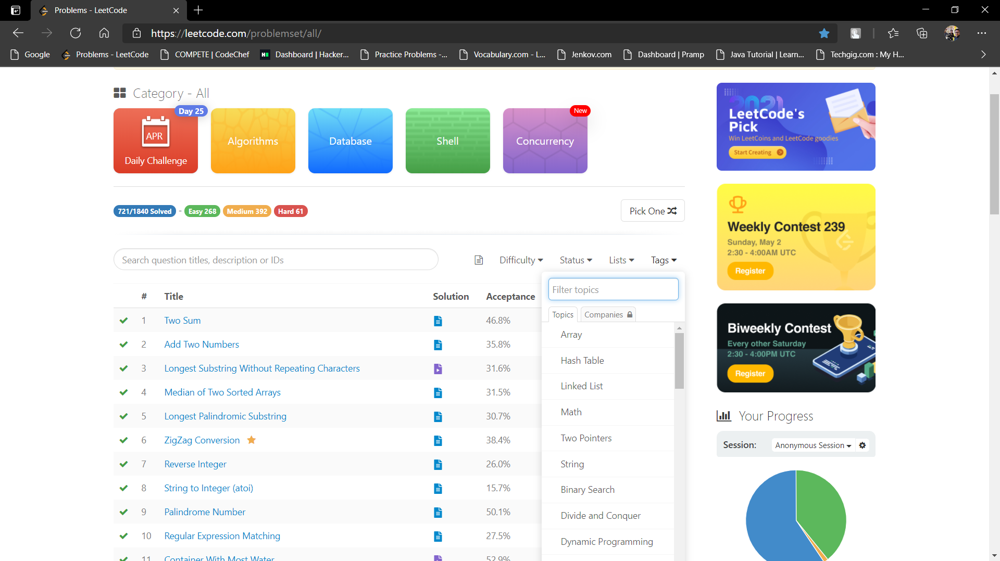Expand the Anonymous Session dropdown
Screen dimensions: 1000x561
812,446
